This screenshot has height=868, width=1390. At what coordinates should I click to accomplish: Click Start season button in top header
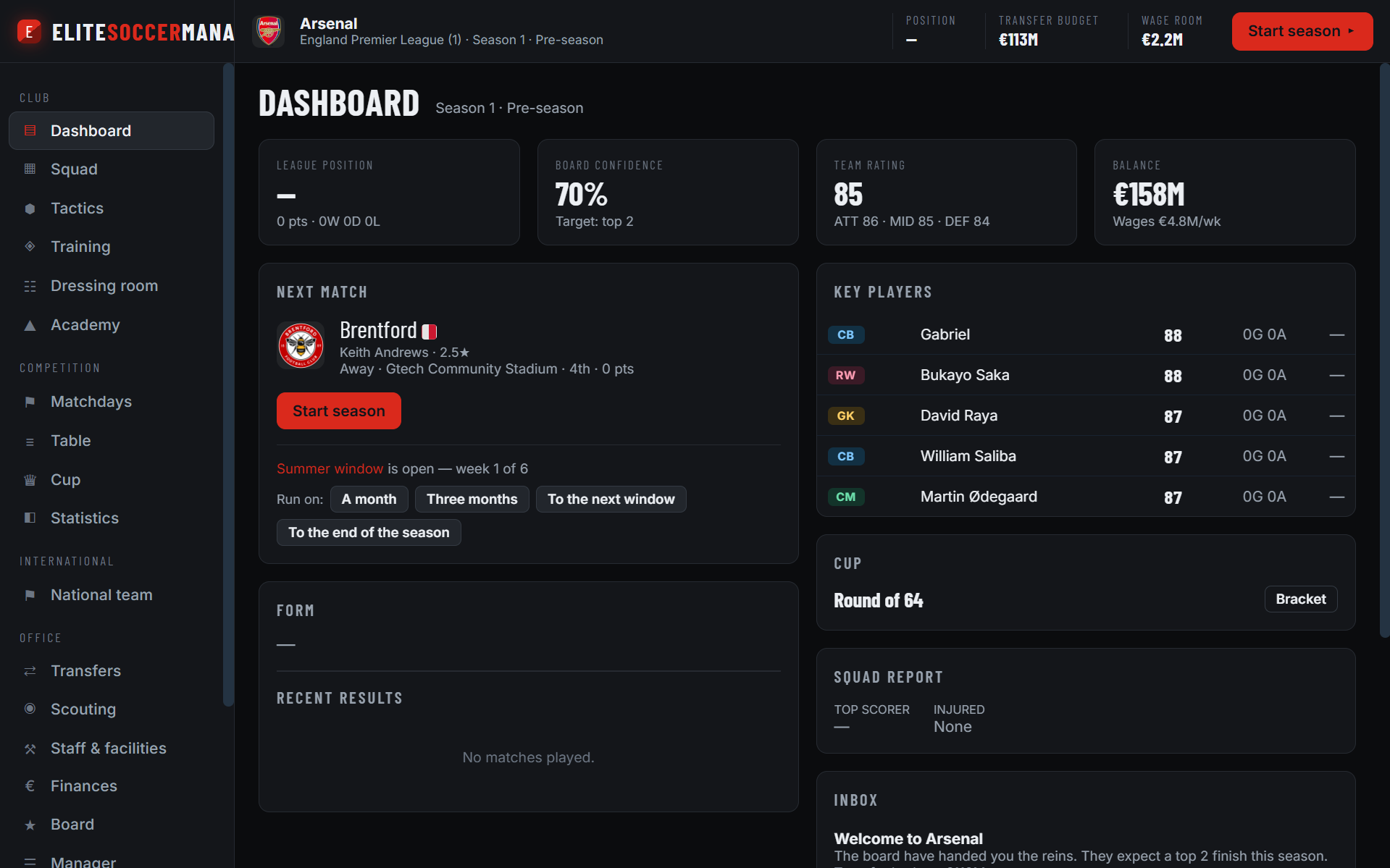1302,31
